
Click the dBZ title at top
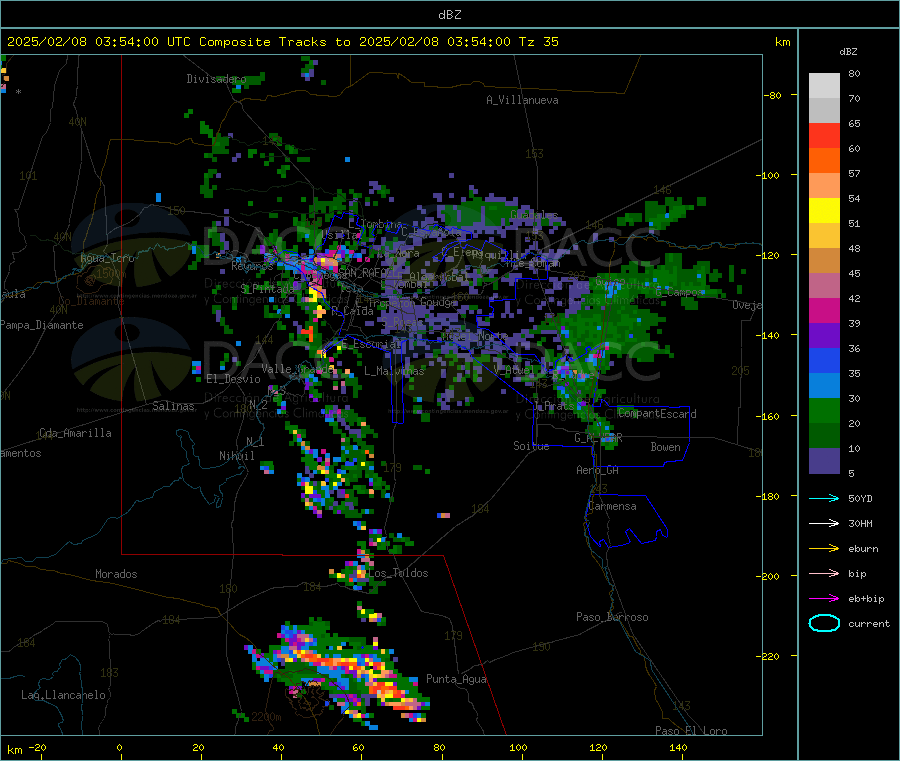click(x=449, y=14)
